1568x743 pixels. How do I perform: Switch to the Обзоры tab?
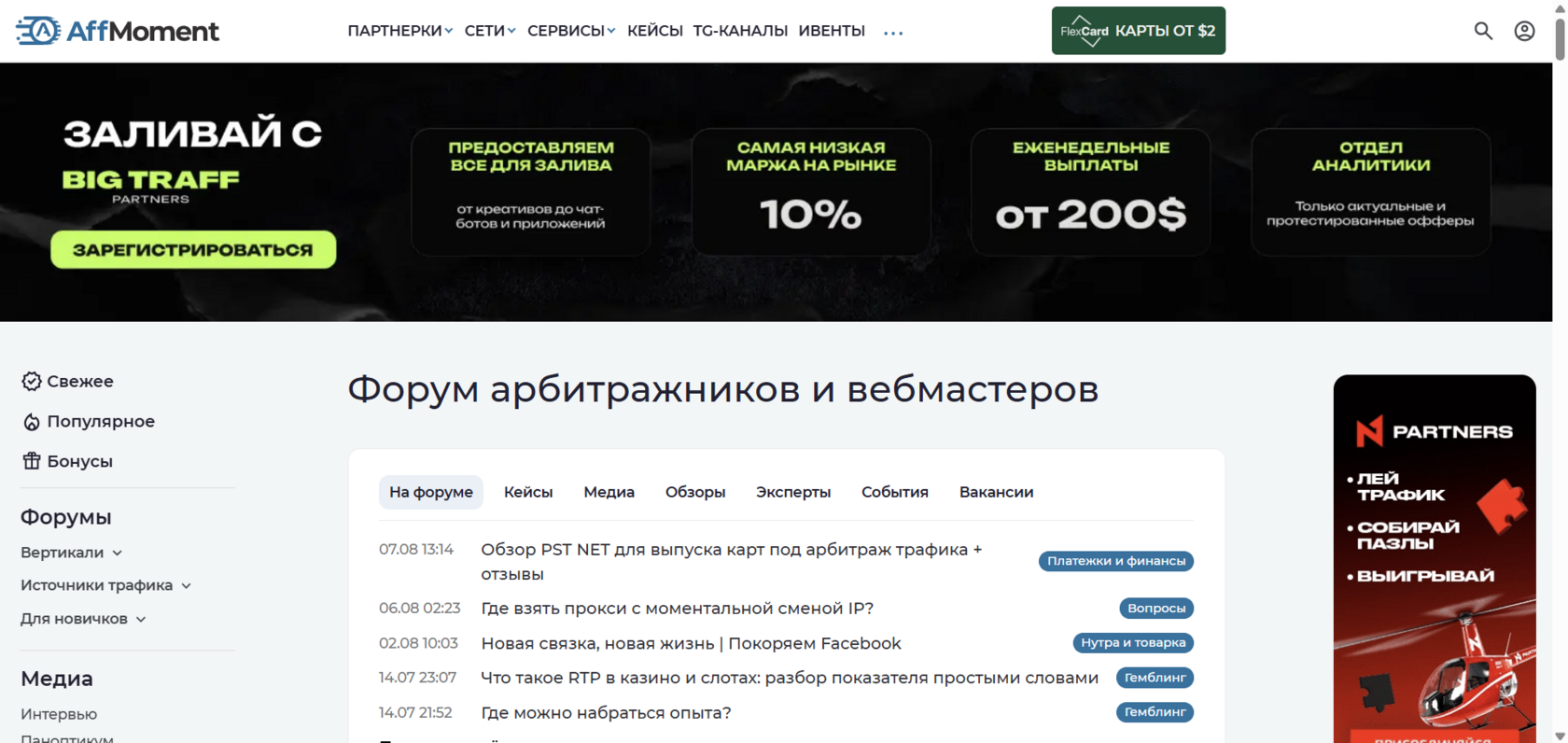(695, 492)
